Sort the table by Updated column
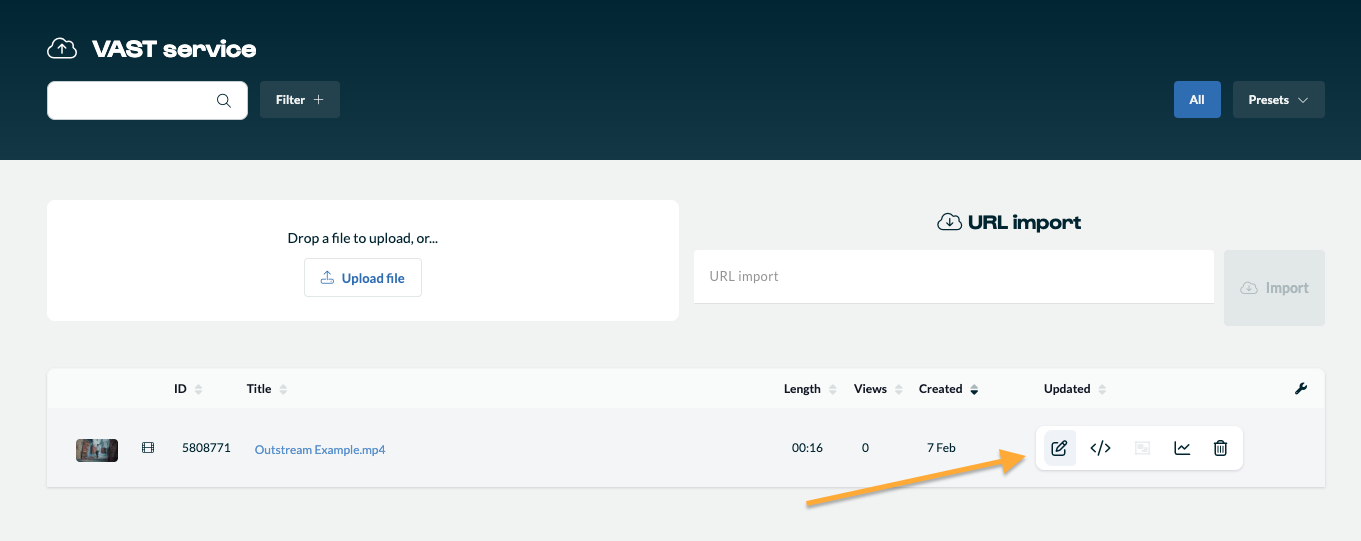 [x=1075, y=389]
